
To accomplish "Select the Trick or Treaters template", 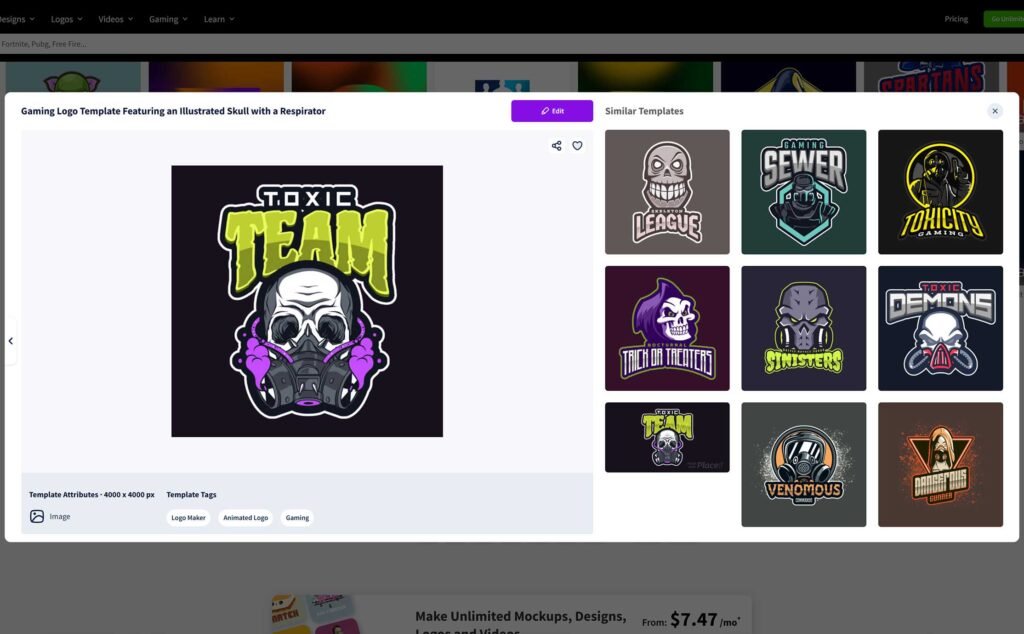I will (x=667, y=328).
